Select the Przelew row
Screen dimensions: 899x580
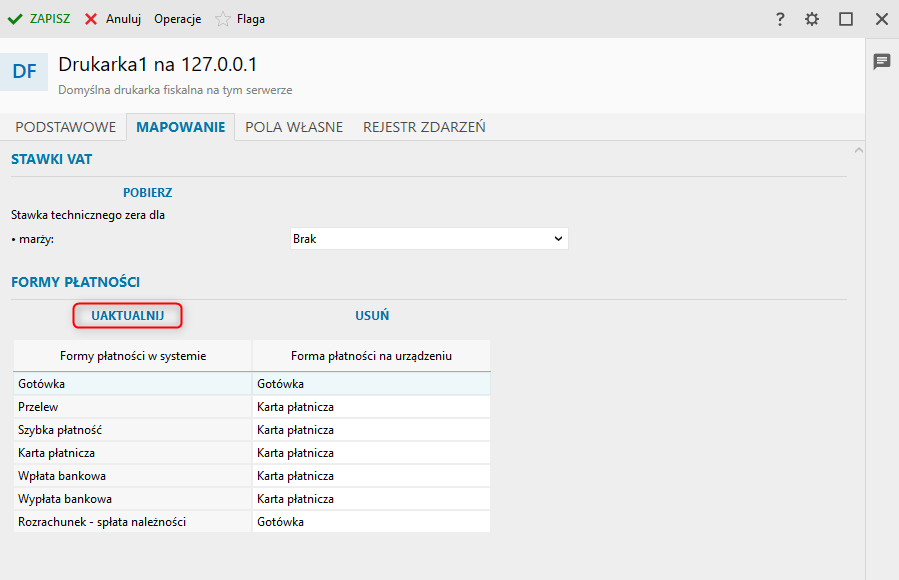tap(133, 407)
